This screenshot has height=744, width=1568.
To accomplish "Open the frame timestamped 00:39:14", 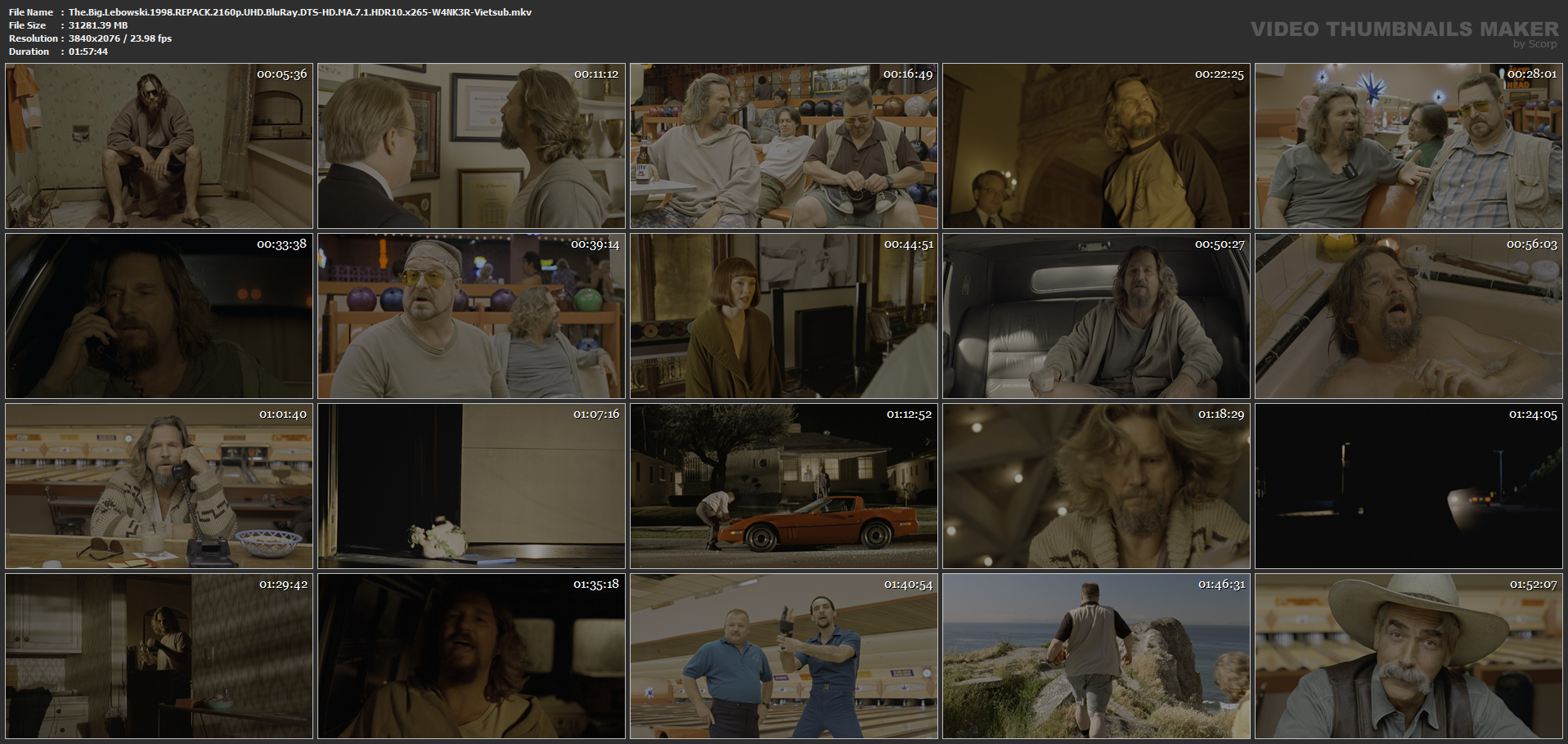I will [x=471, y=316].
